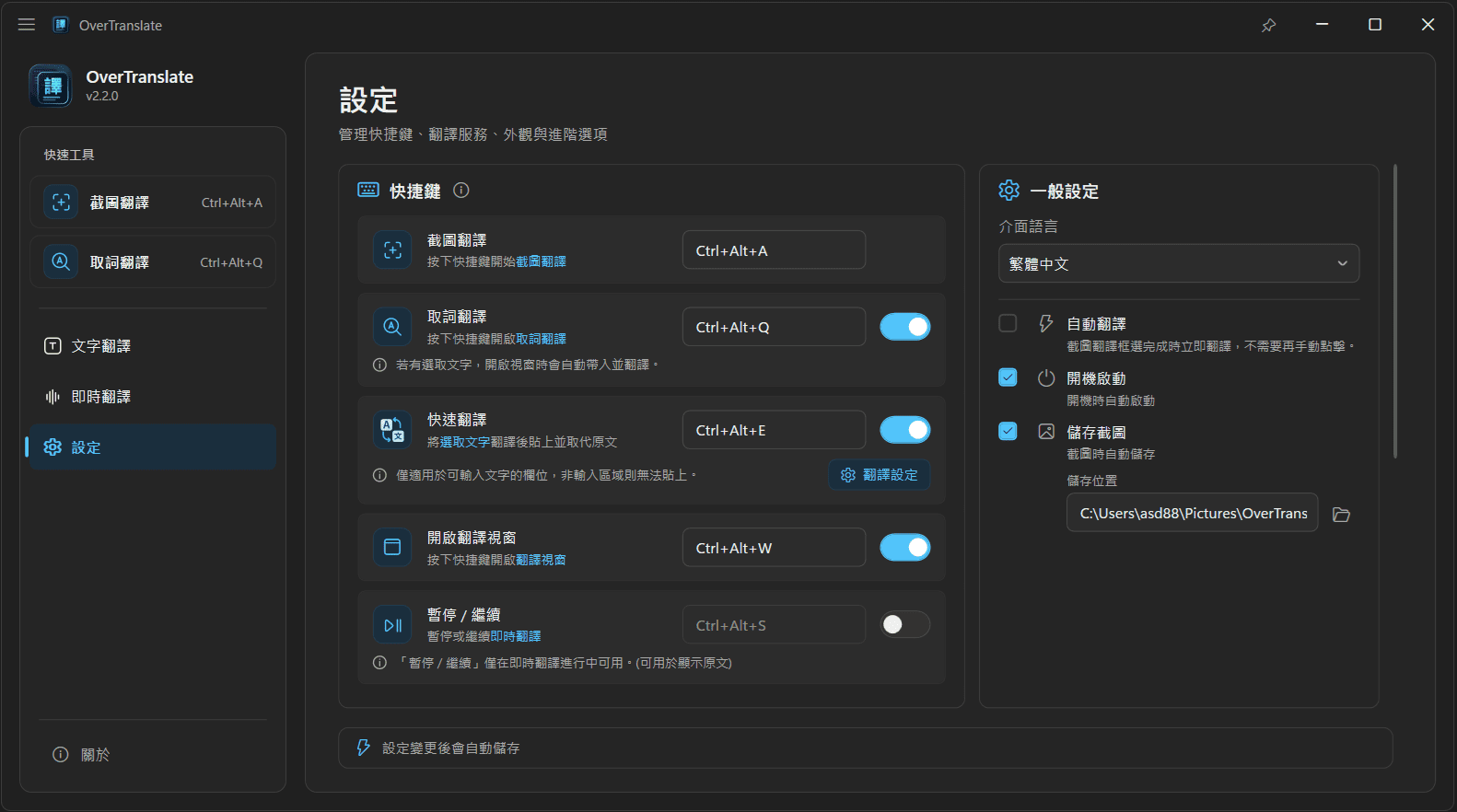Viewport: 1457px width, 812px height.
Task: Pin the window on top
Action: [1269, 25]
